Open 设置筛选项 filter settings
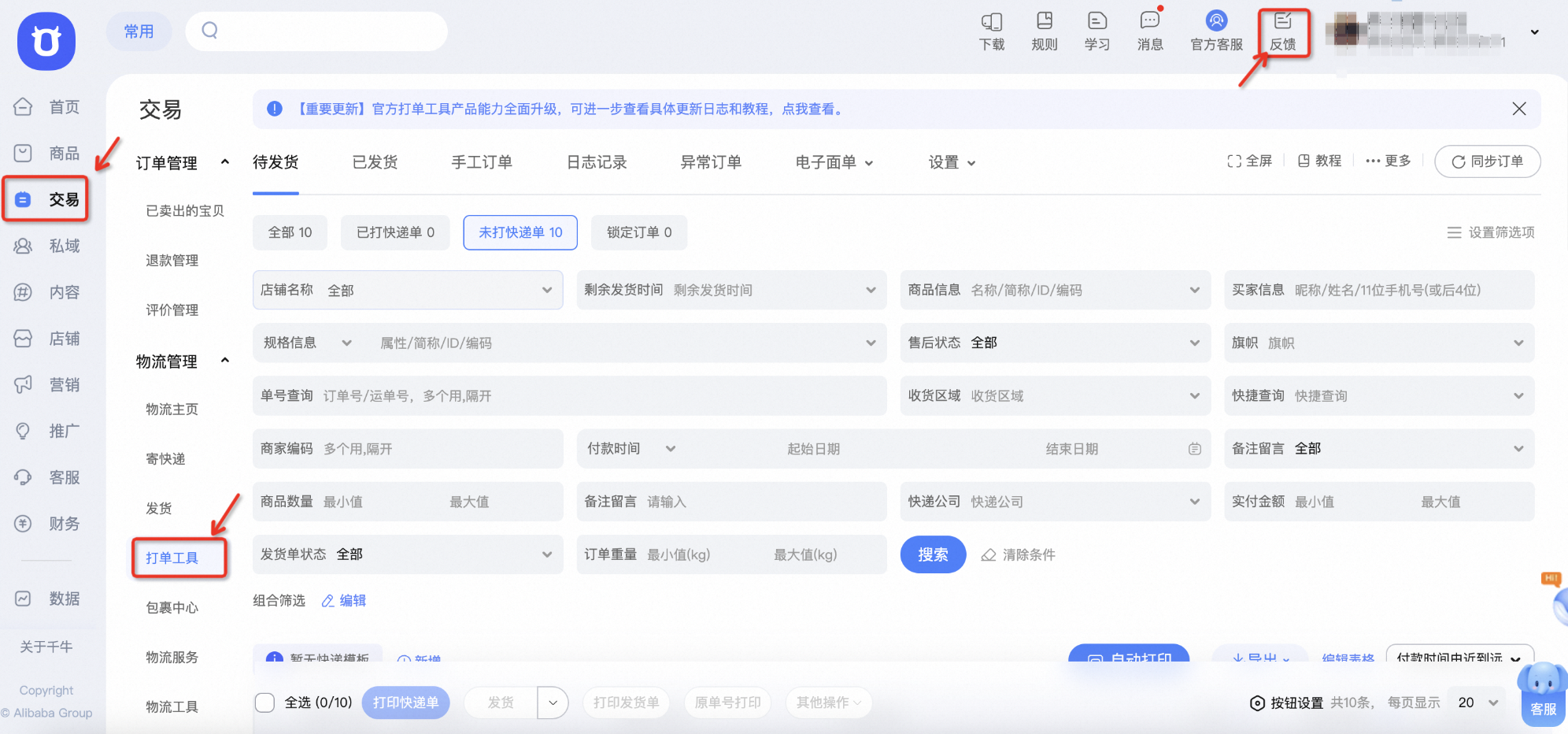This screenshot has height=734, width=1568. tap(1491, 232)
